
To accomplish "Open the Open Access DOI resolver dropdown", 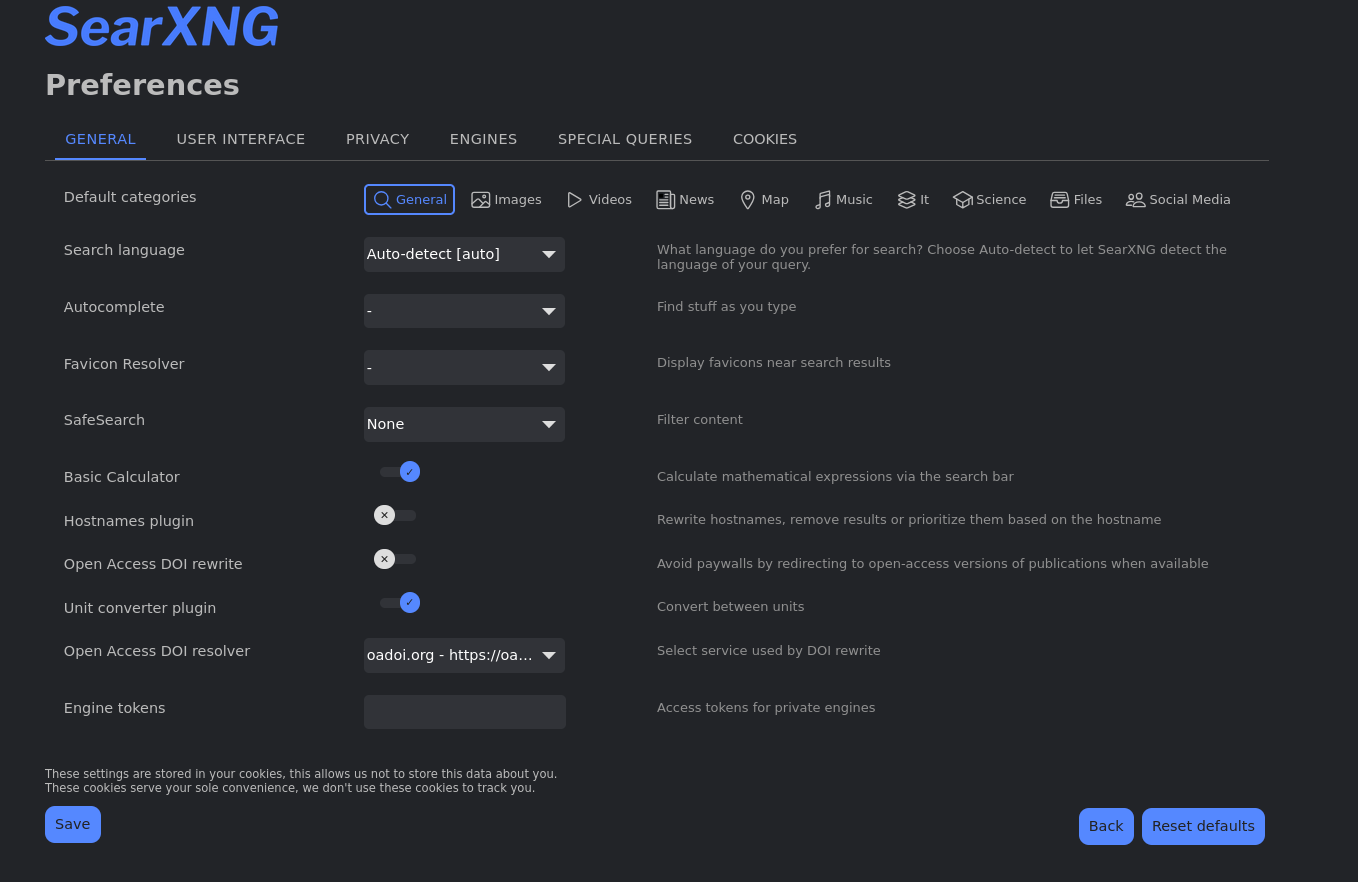I will coord(464,655).
